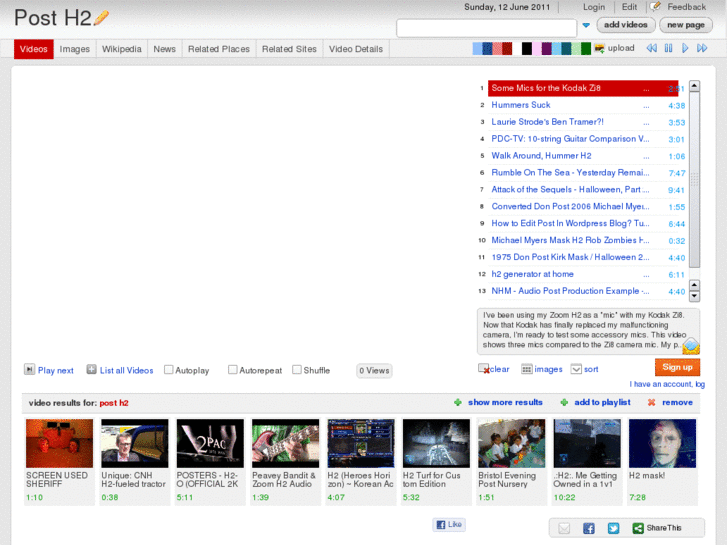Click the play arrow icon in toolbar
The image size is (727, 545).
[x=685, y=48]
